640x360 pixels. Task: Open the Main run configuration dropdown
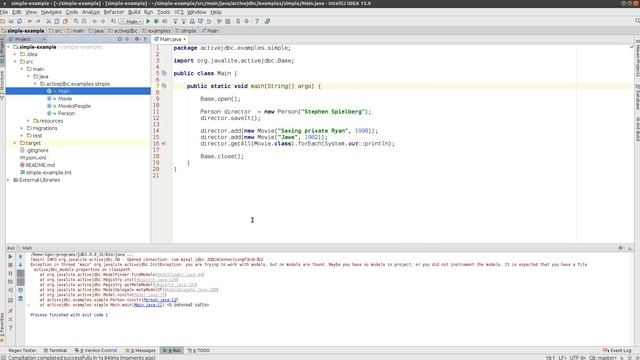(x=131, y=21)
